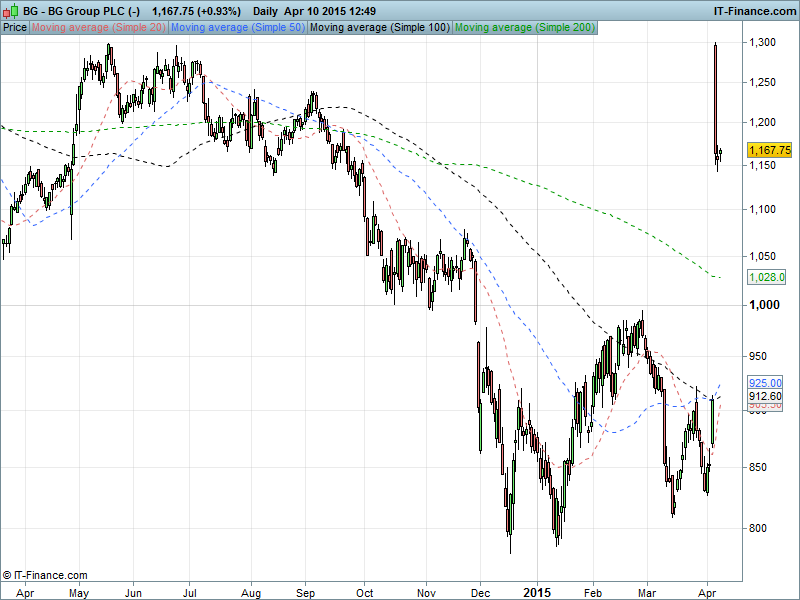Click the Daily timeframe label
800x600 pixels.
[266, 11]
